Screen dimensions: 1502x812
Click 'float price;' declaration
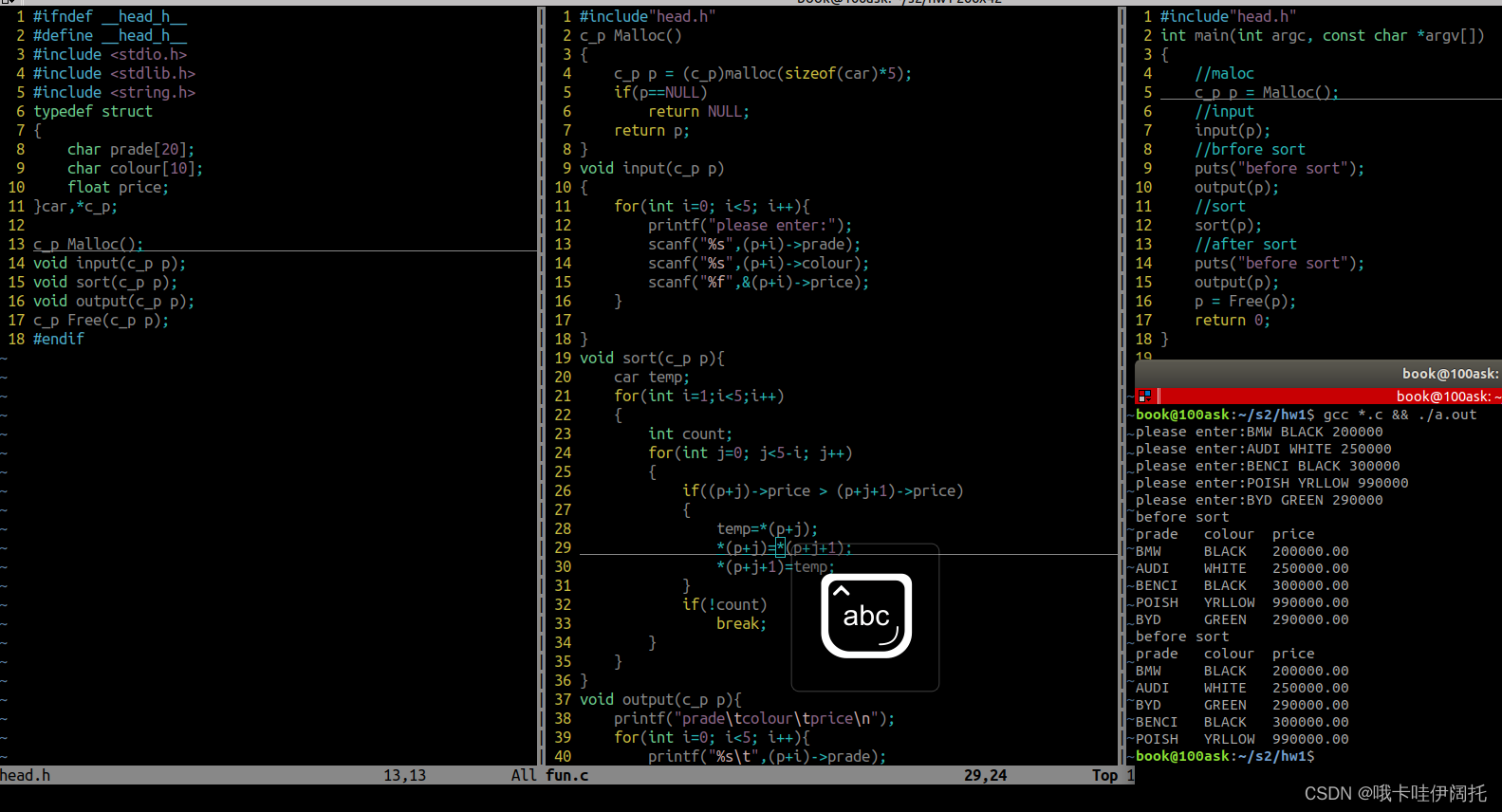point(118,187)
